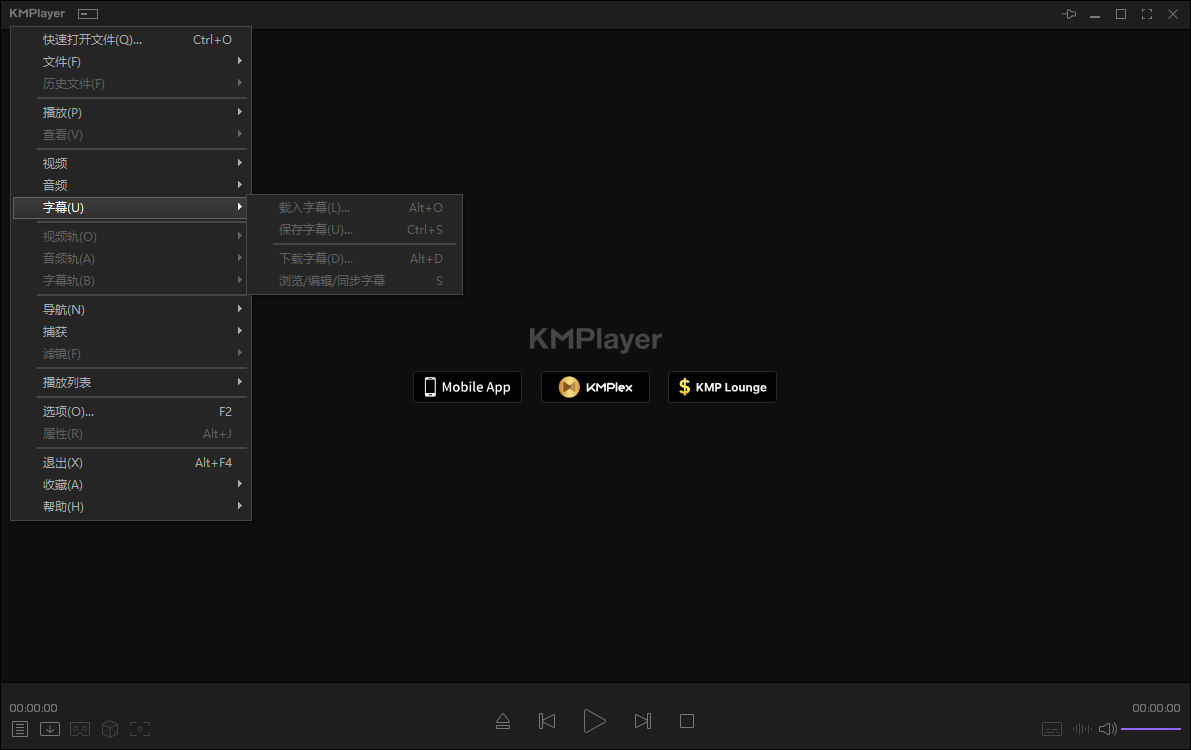
Task: Click the KMPlayer title menu label
Action: pyautogui.click(x=37, y=14)
